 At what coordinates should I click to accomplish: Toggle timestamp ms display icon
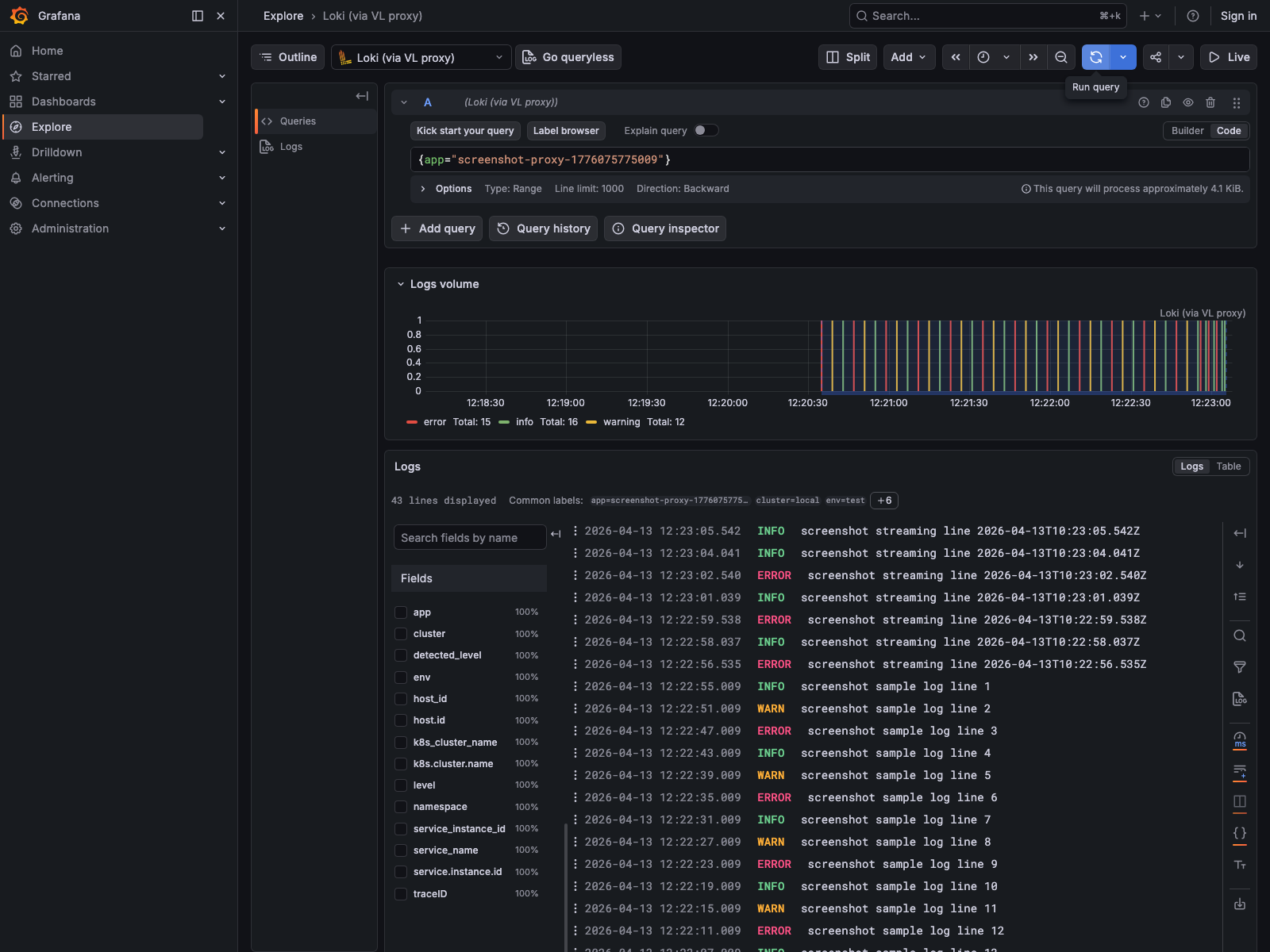pos(1240,739)
